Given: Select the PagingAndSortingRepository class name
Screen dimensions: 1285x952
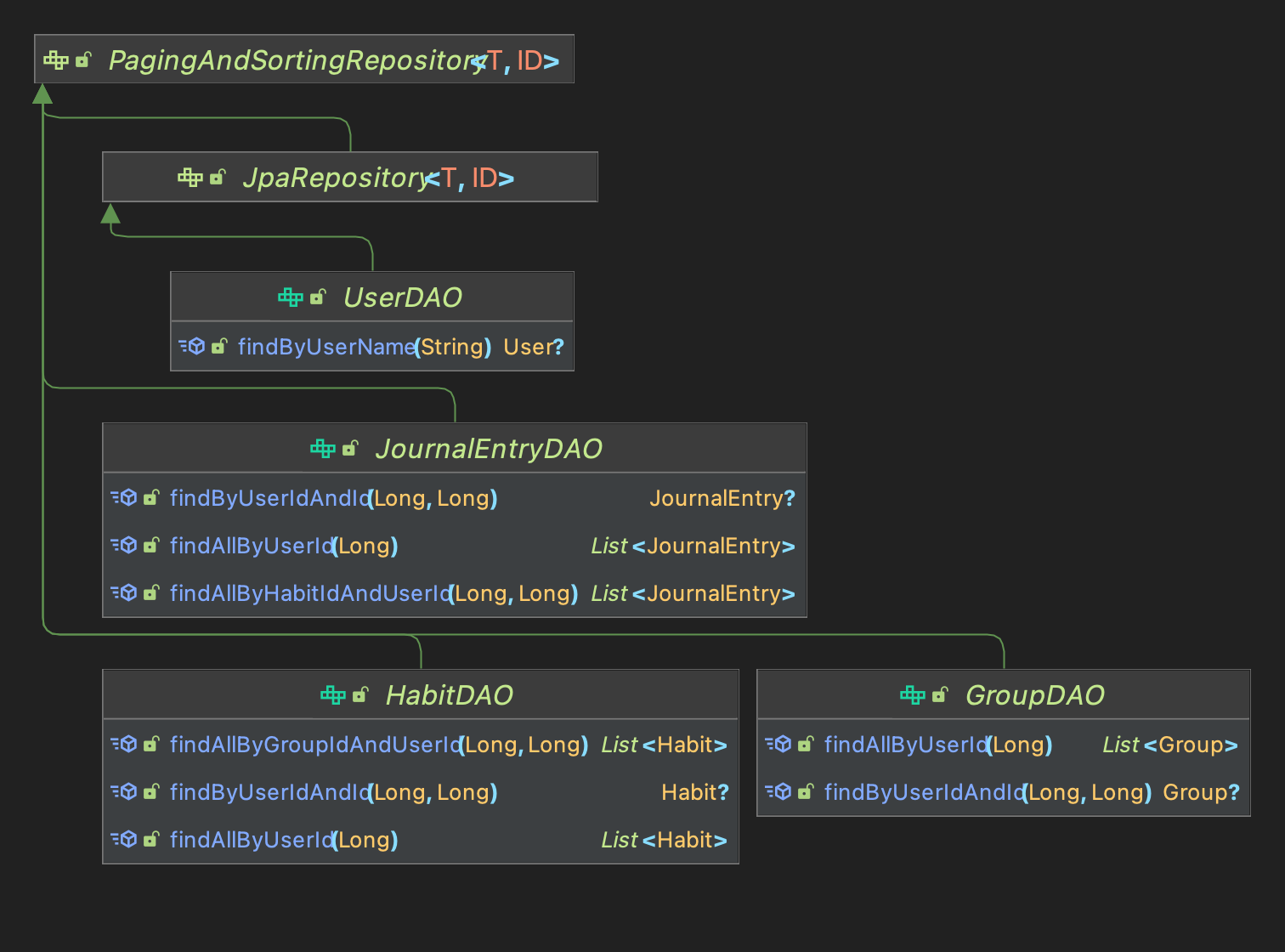Looking at the screenshot, I should [297, 60].
